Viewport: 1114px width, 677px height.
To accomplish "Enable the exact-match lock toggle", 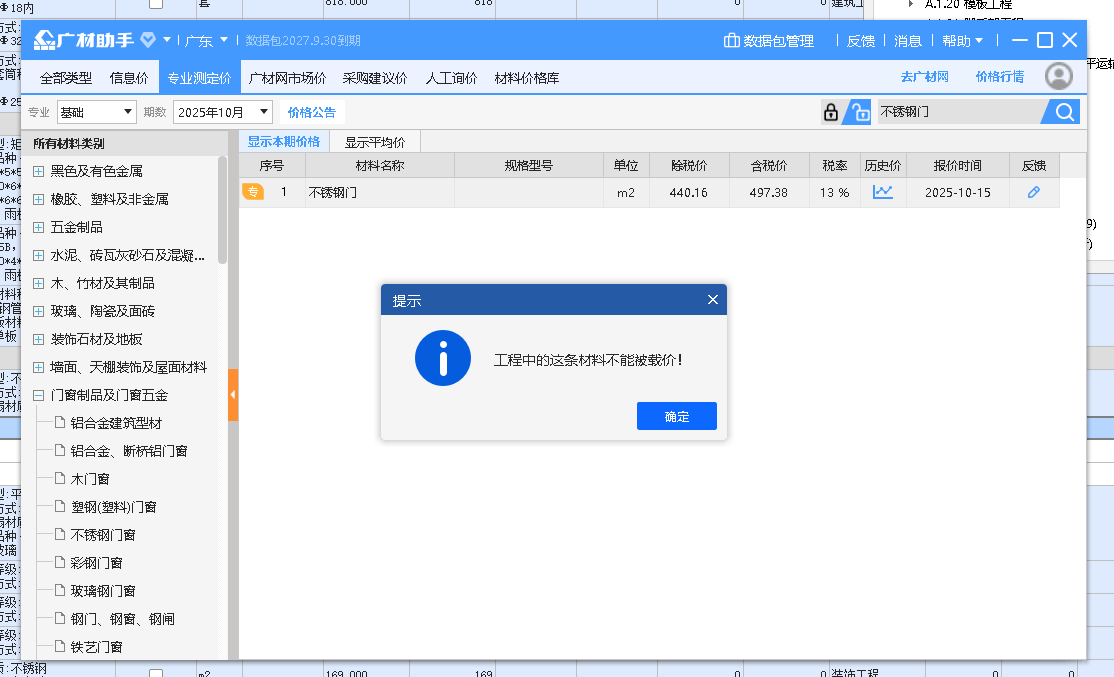I will [x=830, y=111].
